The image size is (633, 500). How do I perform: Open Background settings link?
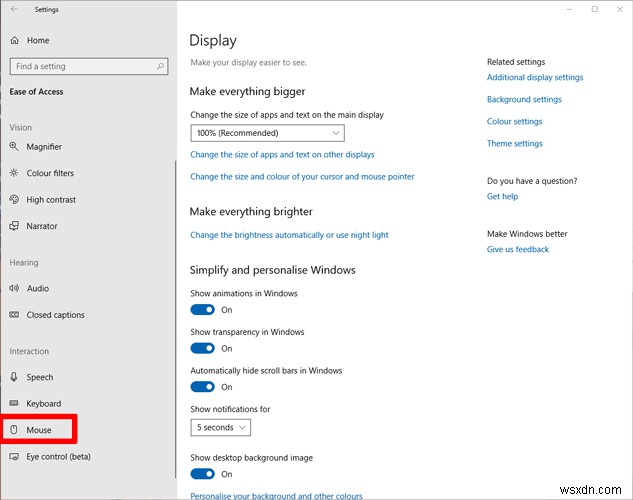[x=524, y=99]
